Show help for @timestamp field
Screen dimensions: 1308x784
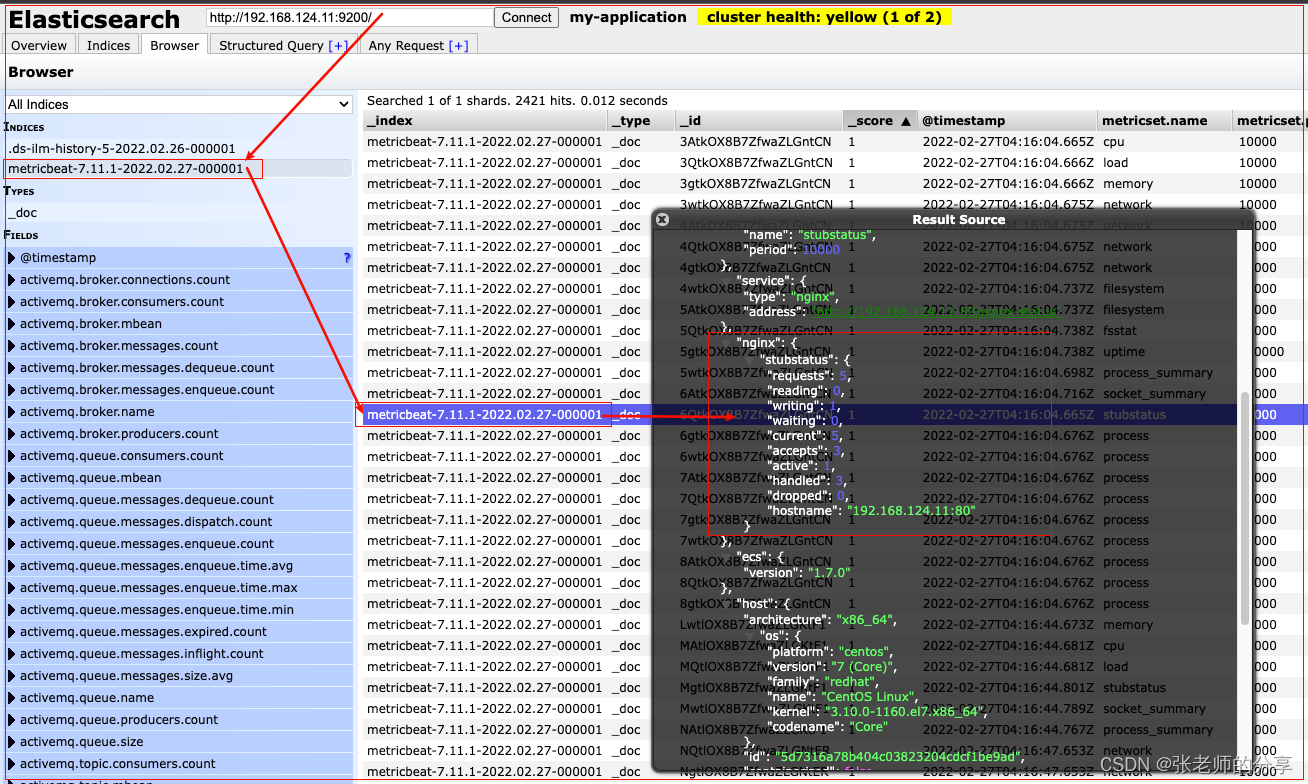347,258
